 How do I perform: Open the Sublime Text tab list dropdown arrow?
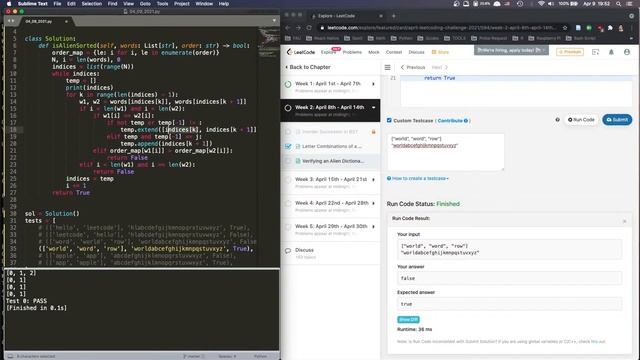(274, 20)
